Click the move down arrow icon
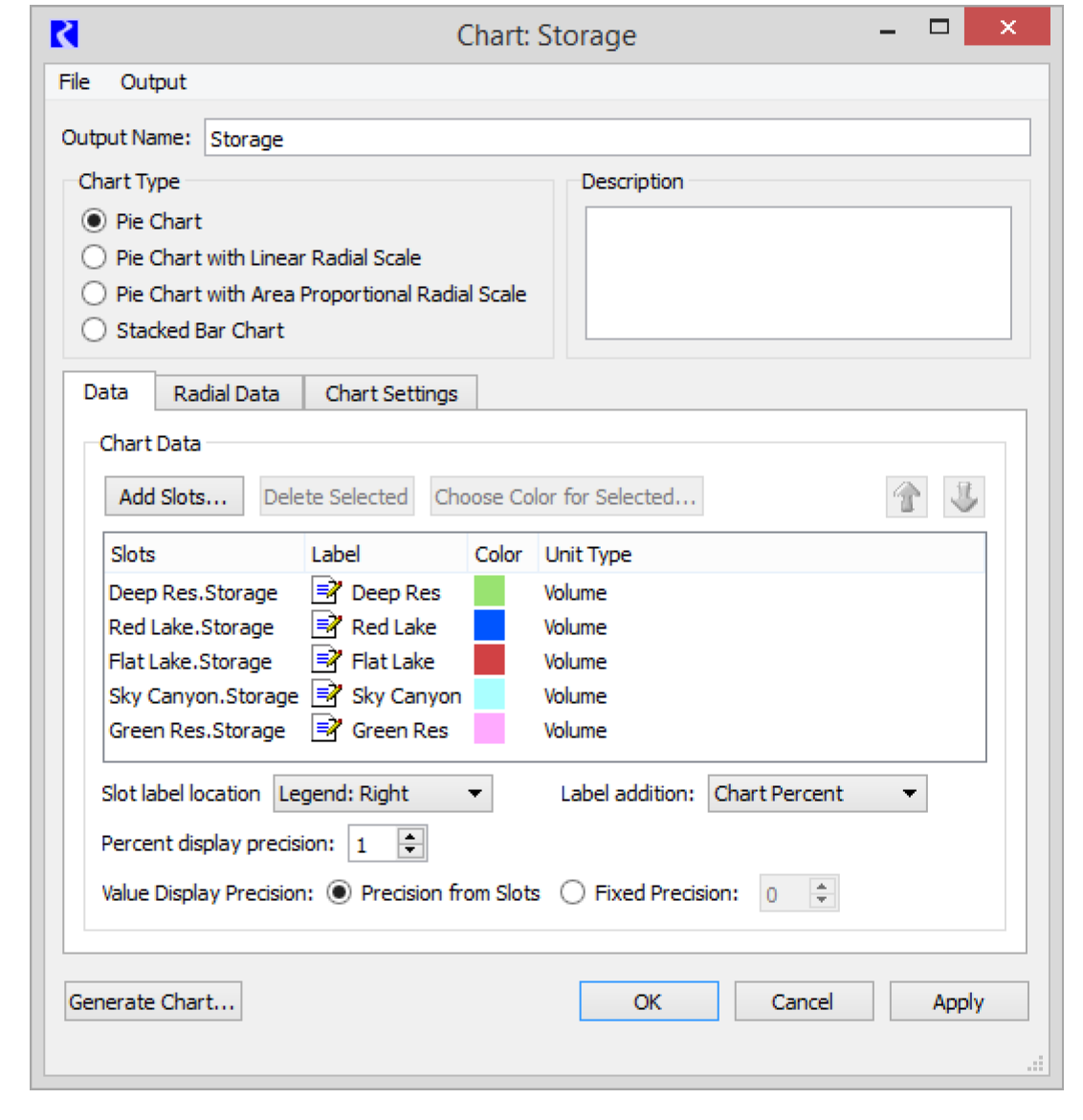This screenshot has width=1083, height=1120. click(x=963, y=497)
